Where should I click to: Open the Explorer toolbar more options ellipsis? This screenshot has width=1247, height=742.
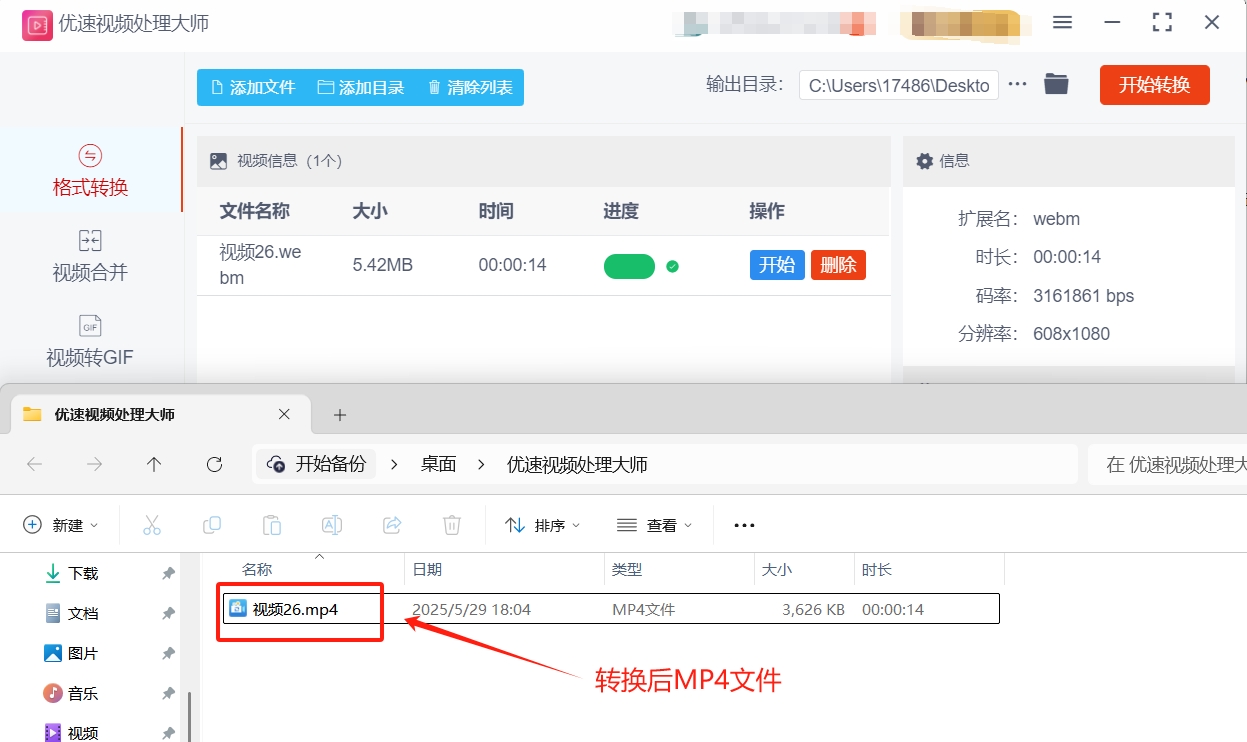tap(744, 525)
